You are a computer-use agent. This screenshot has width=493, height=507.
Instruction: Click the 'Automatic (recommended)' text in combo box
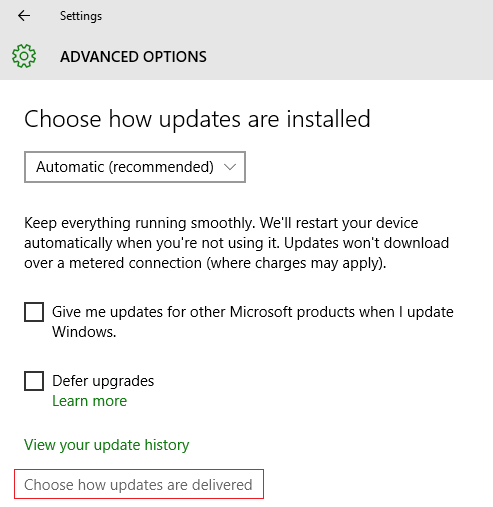coord(125,167)
